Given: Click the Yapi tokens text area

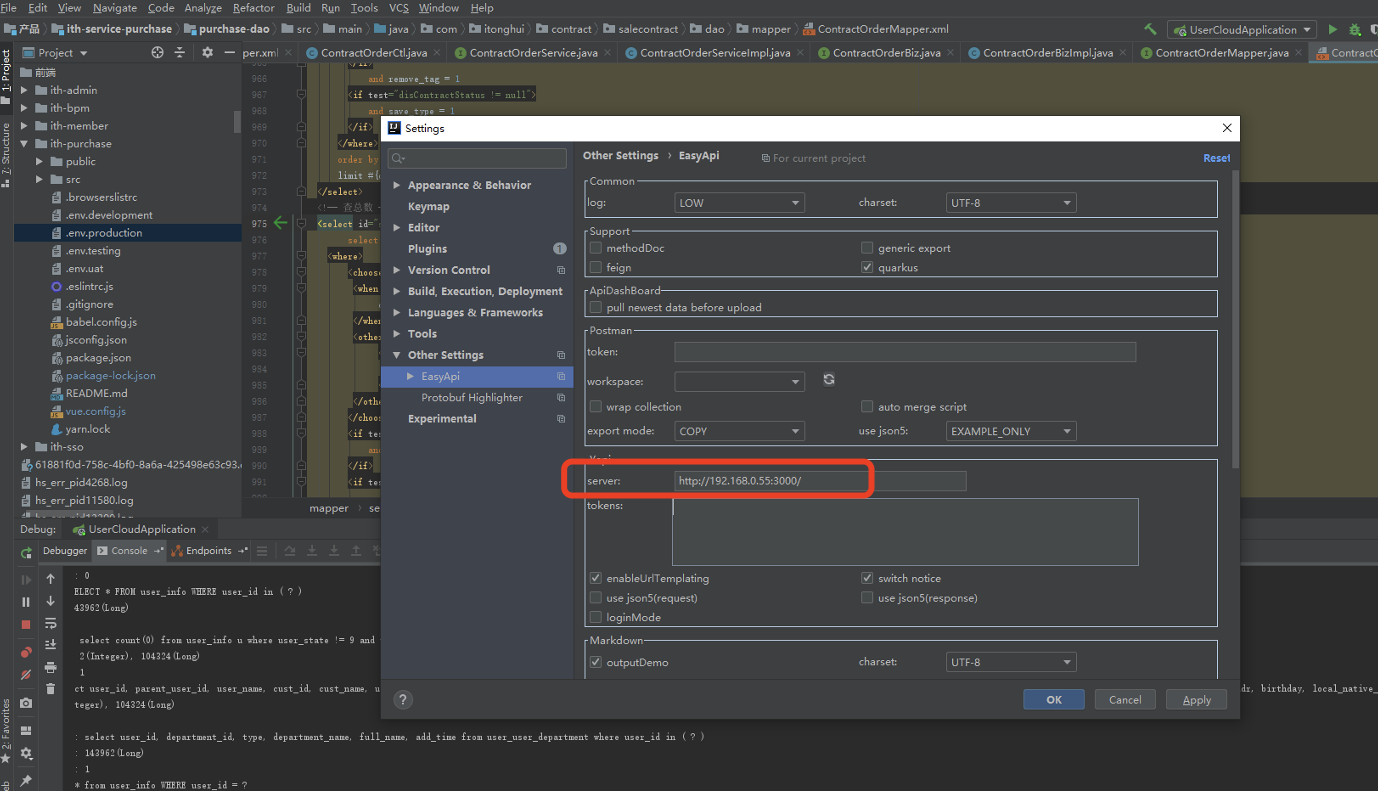Looking at the screenshot, I should coord(905,532).
